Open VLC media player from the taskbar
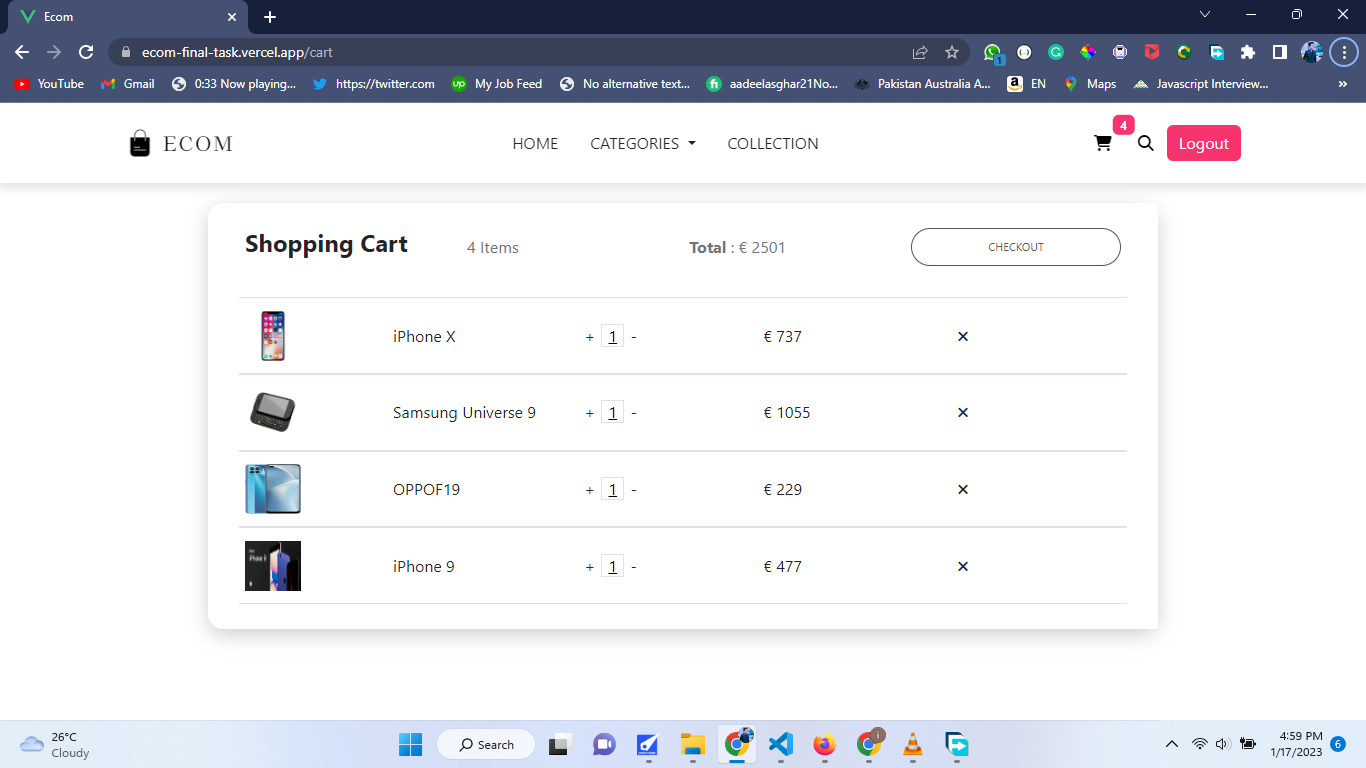The width and height of the screenshot is (1366, 768). pos(911,744)
